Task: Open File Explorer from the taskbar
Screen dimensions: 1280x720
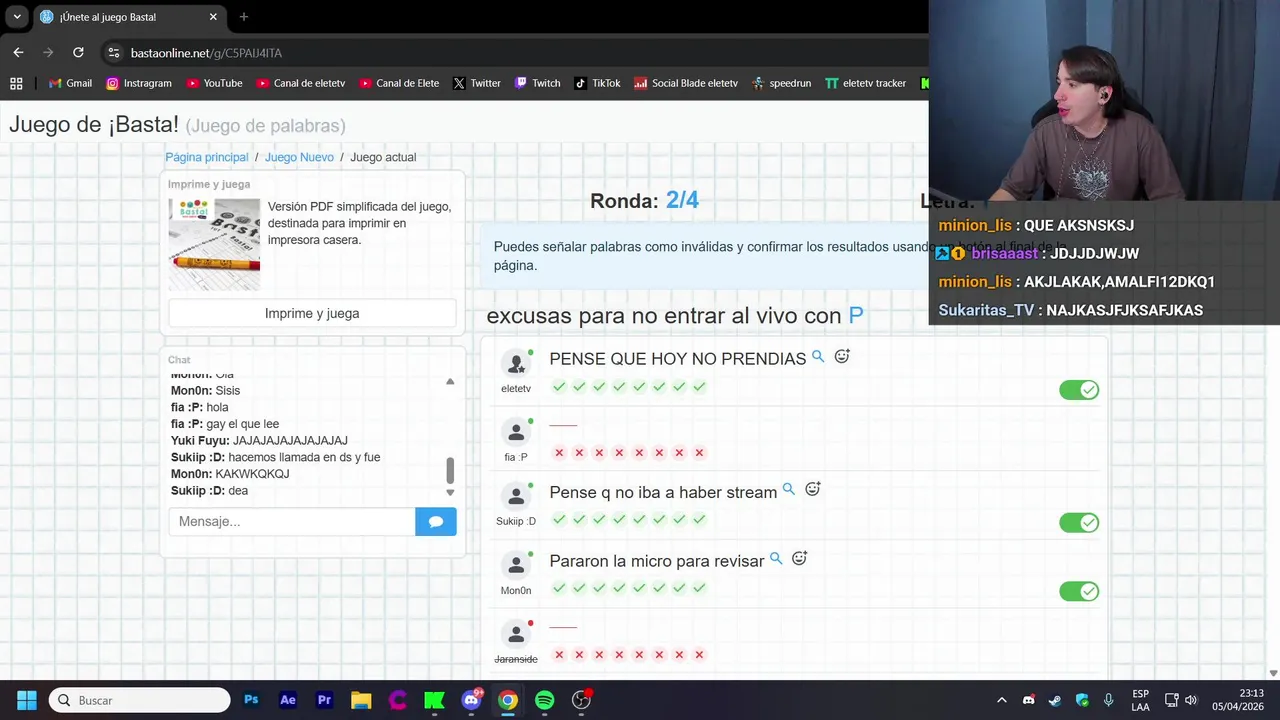Action: coord(361,700)
